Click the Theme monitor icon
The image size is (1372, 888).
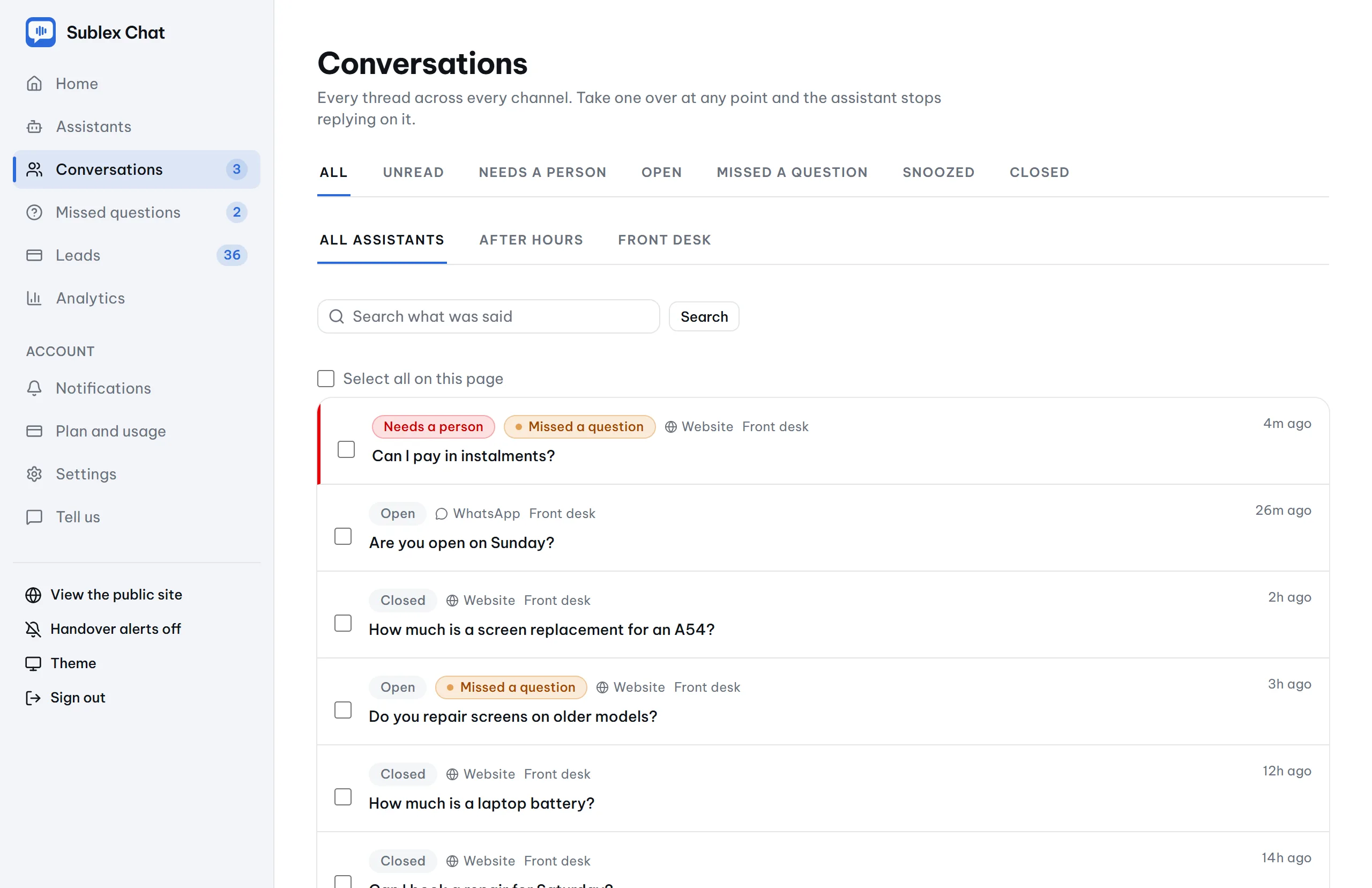coord(33,663)
